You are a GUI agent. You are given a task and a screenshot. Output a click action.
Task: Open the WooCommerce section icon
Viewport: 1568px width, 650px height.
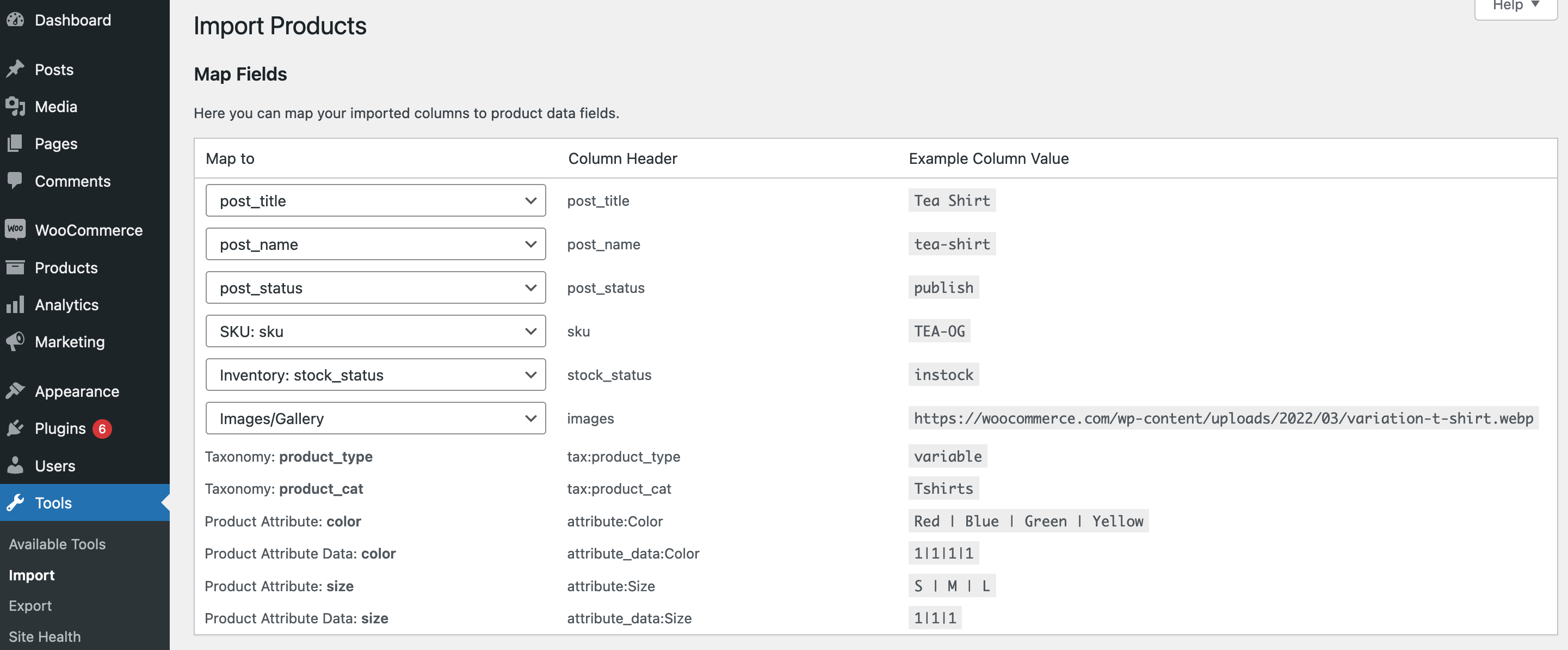tap(15, 230)
